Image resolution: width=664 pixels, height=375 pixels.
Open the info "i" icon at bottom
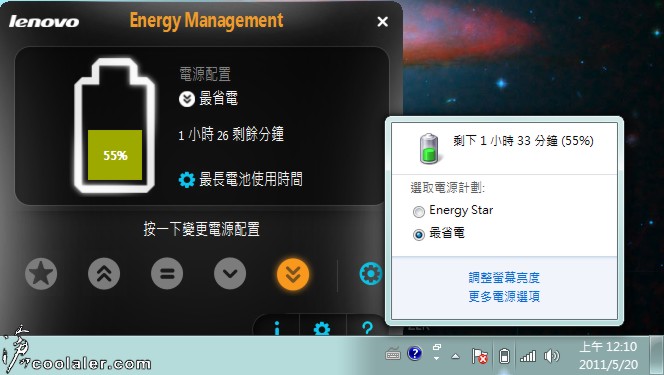point(277,328)
